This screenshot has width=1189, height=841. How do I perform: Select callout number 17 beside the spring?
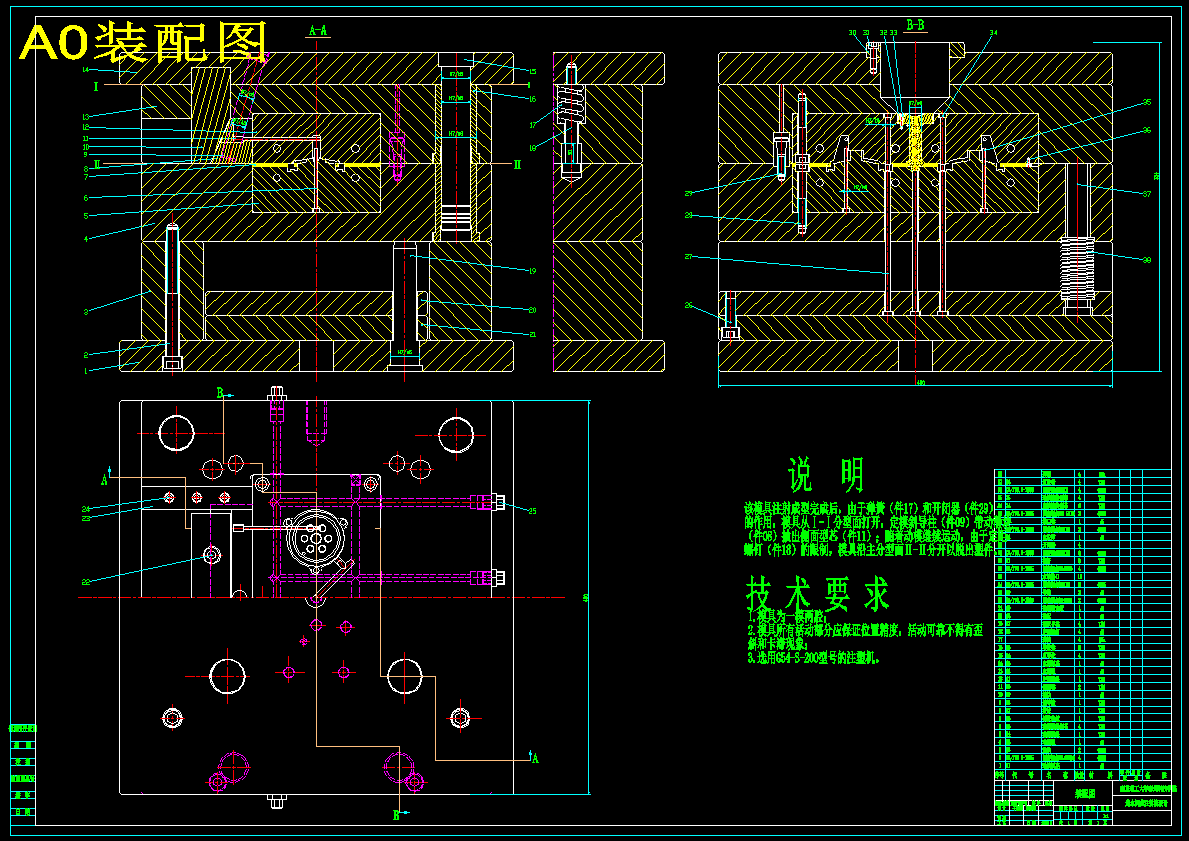tap(532, 125)
